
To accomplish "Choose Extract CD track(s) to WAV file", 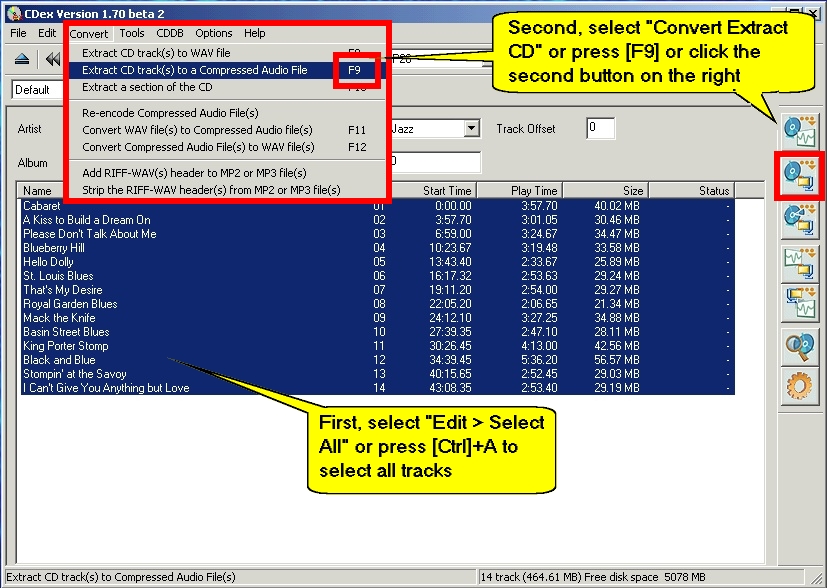I will click(226, 53).
